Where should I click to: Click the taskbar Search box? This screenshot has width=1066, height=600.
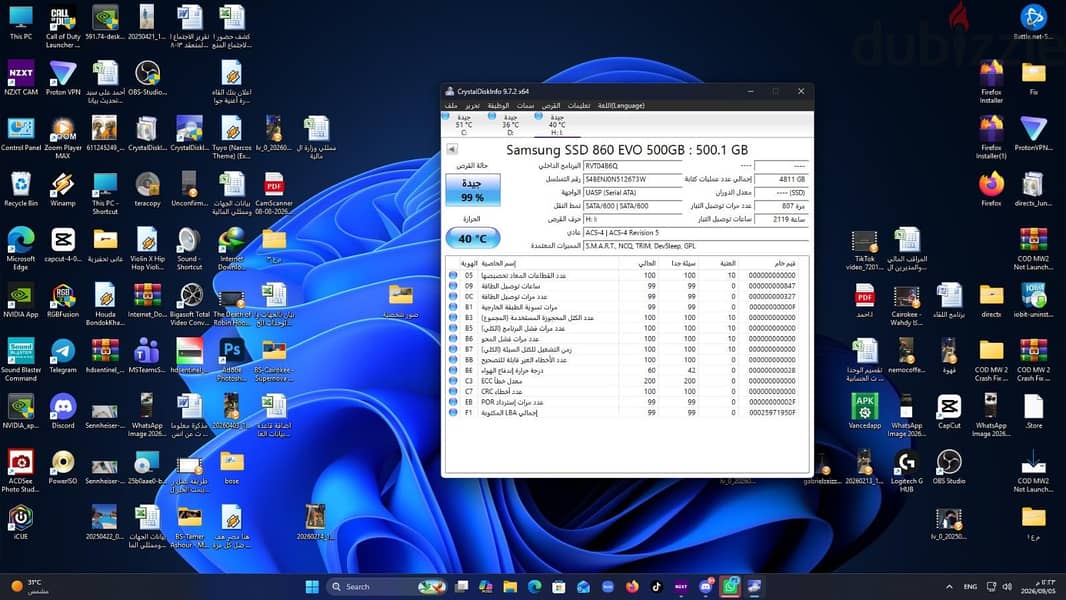(385, 586)
